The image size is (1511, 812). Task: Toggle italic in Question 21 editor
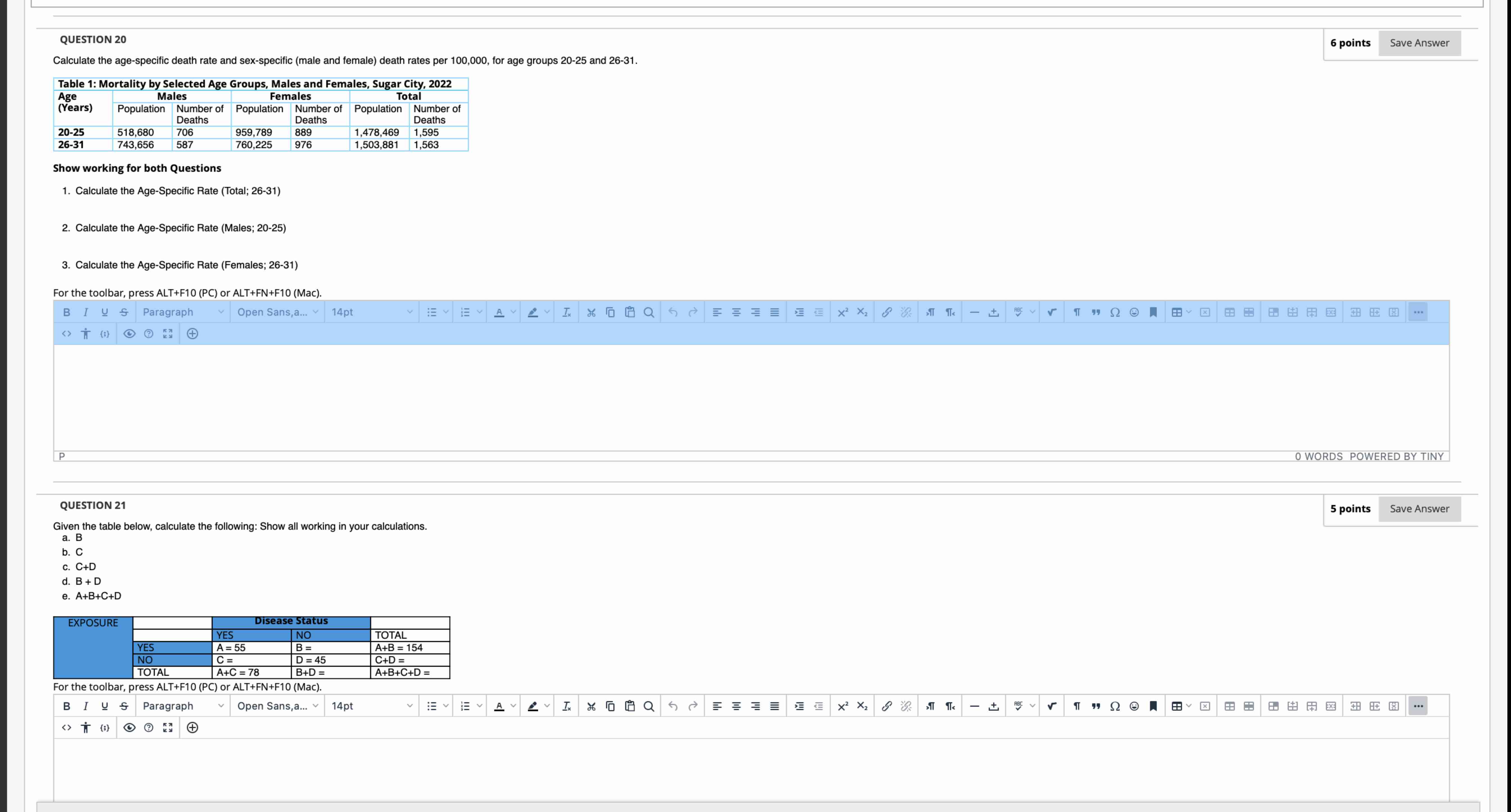click(86, 706)
